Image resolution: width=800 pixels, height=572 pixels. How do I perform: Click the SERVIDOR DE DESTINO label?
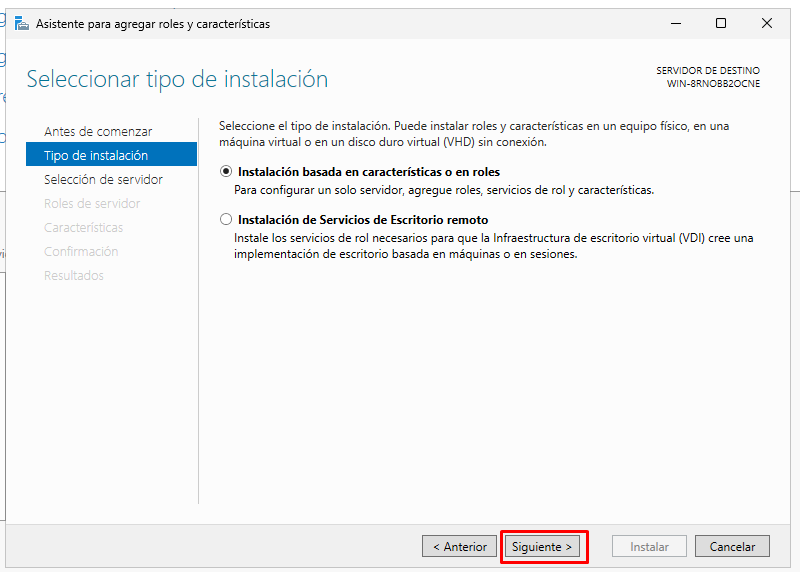(708, 70)
